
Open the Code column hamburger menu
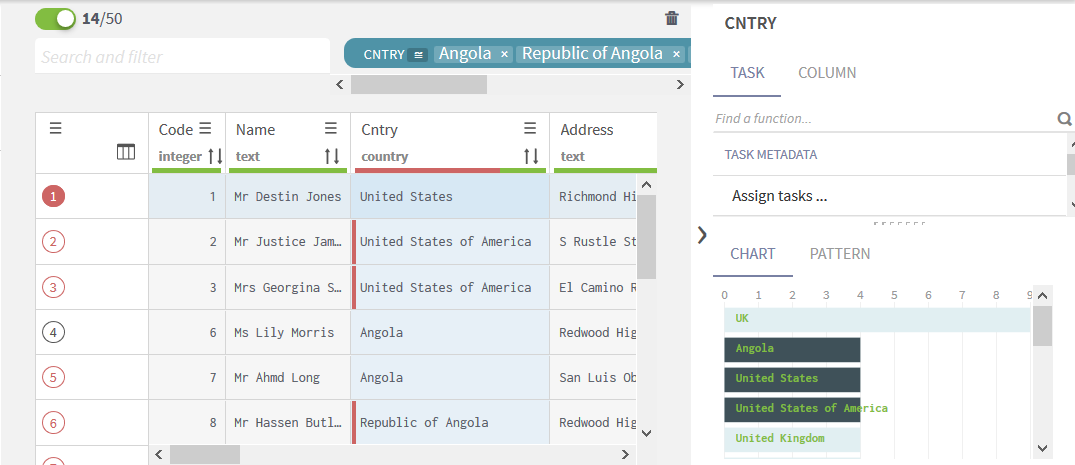(x=205, y=129)
